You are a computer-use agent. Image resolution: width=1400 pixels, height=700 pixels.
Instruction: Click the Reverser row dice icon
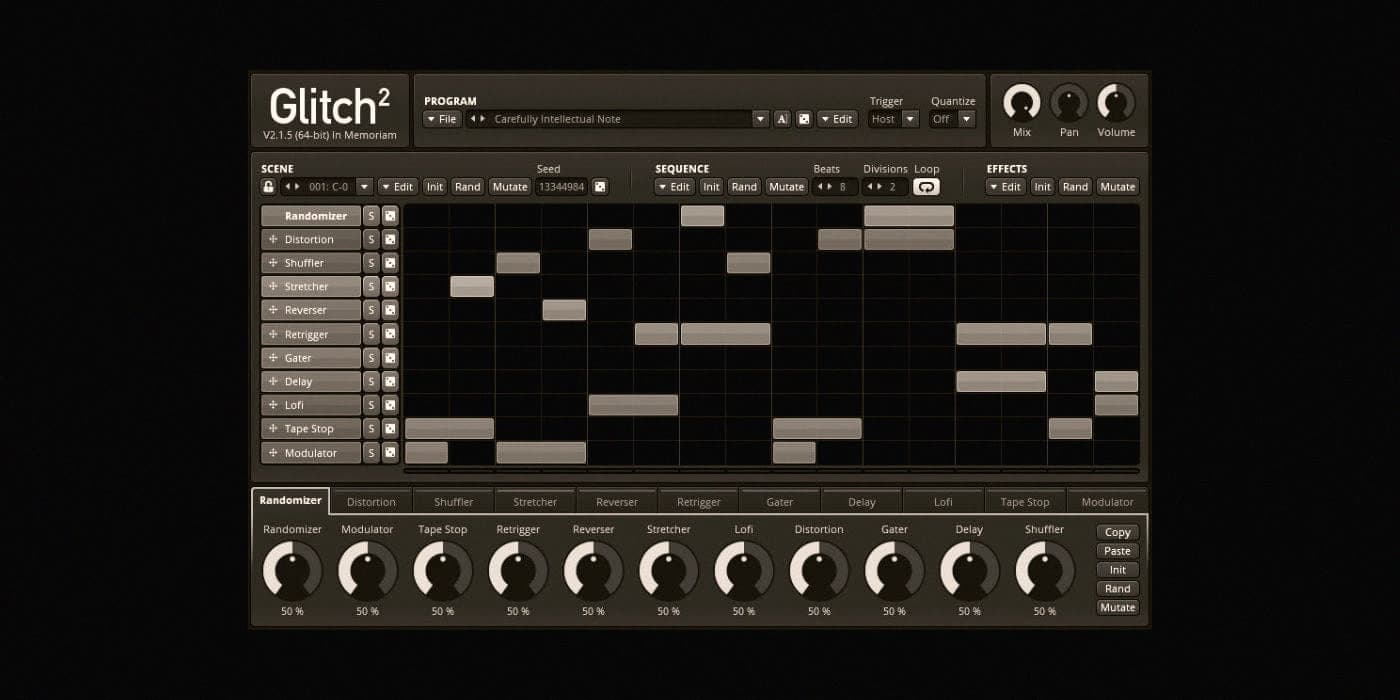click(390, 311)
